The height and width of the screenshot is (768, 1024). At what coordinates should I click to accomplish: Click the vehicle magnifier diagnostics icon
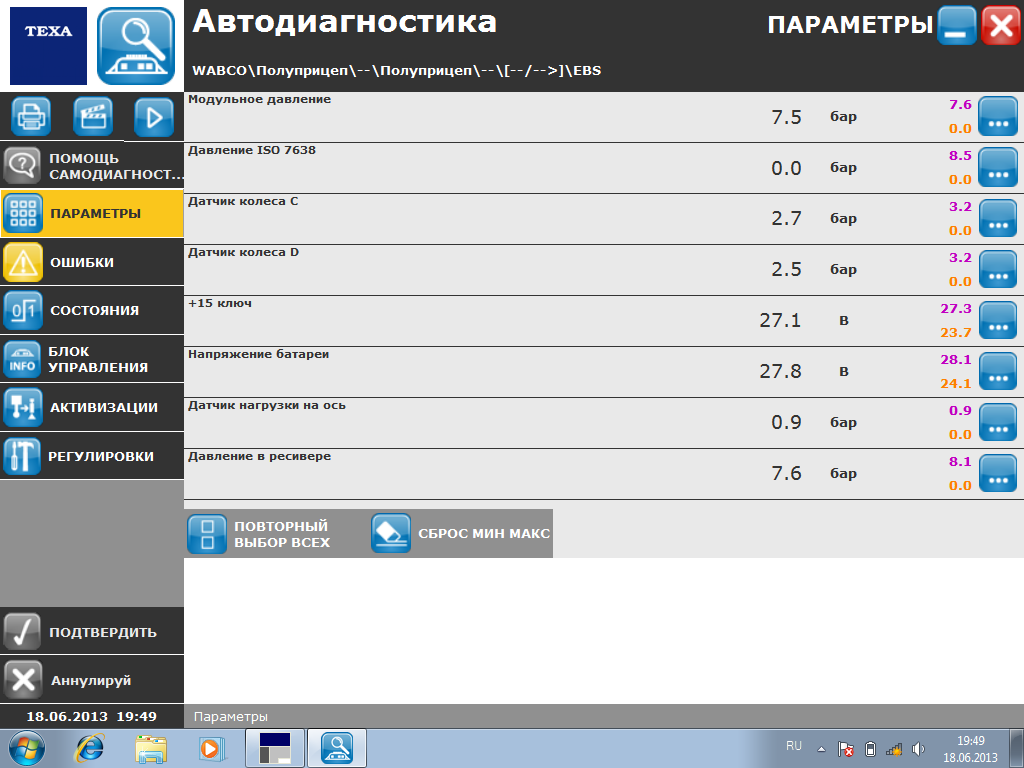136,46
